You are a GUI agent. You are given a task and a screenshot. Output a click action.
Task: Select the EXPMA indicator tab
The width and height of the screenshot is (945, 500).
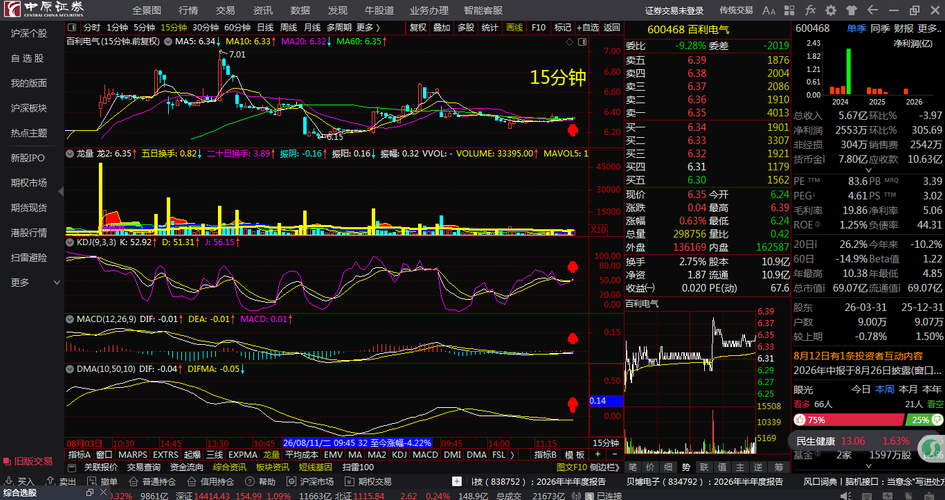[243, 455]
